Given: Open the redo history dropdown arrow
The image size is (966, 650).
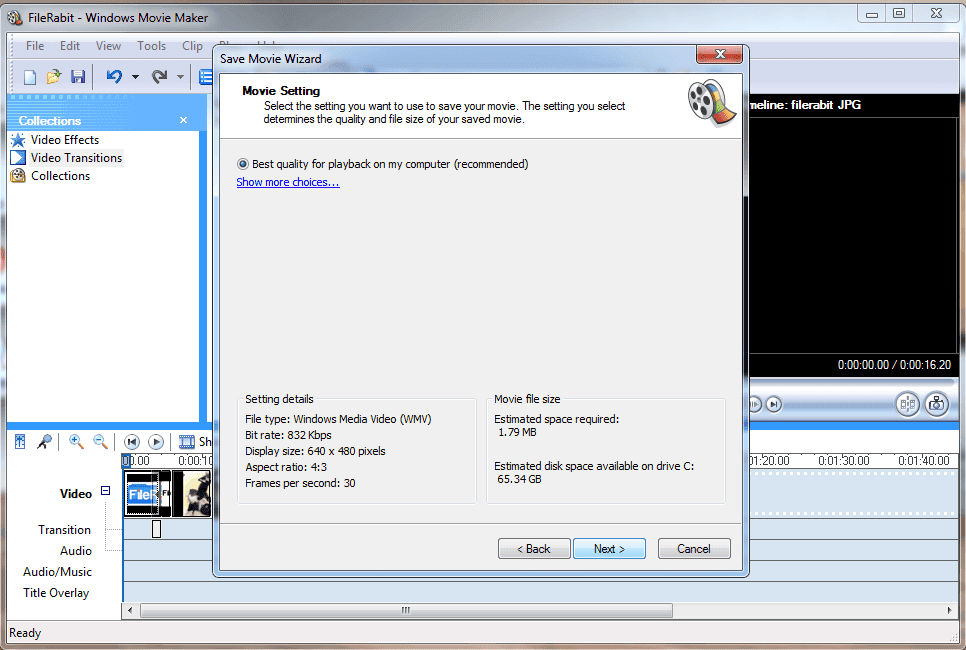Looking at the screenshot, I should [x=180, y=77].
